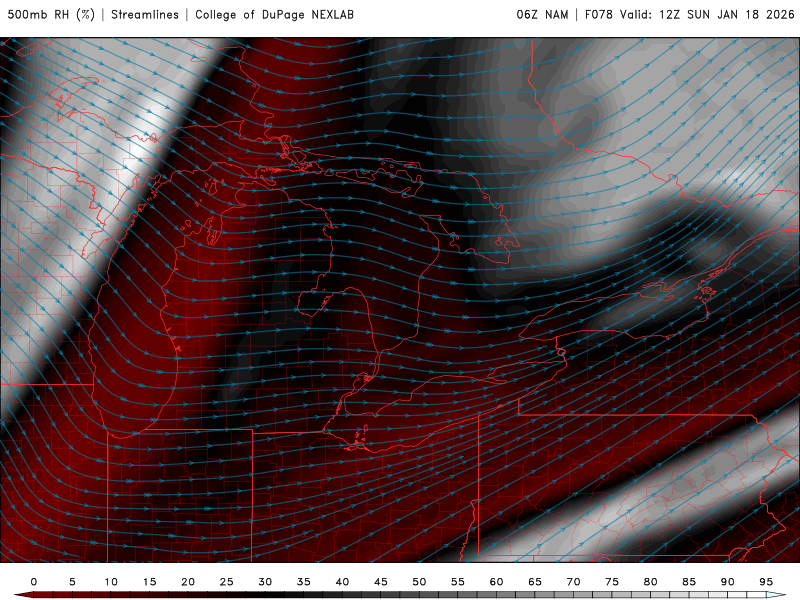Click the 90 label on color scale

728,582
